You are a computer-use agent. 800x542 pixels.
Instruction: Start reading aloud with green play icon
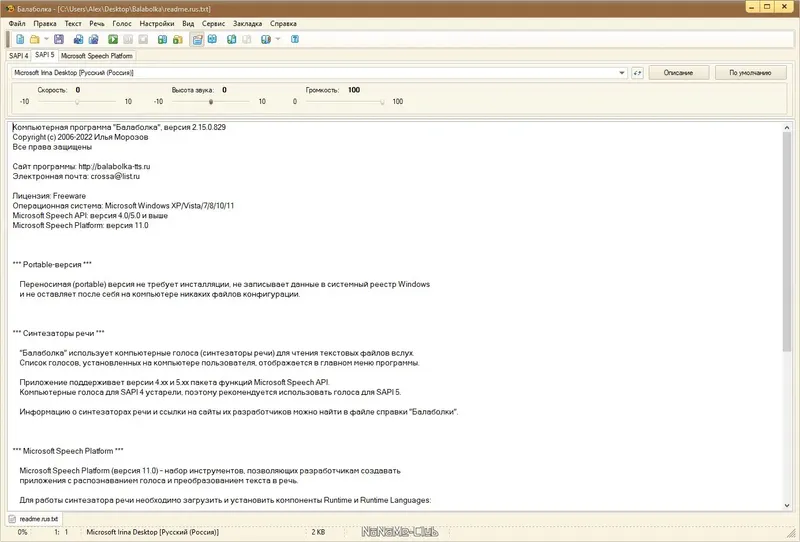pos(113,39)
